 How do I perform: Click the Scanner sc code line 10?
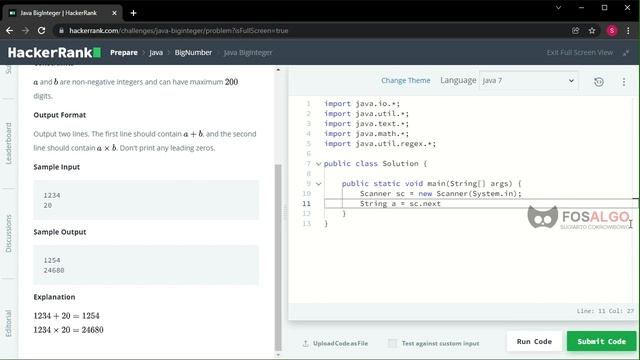point(440,193)
